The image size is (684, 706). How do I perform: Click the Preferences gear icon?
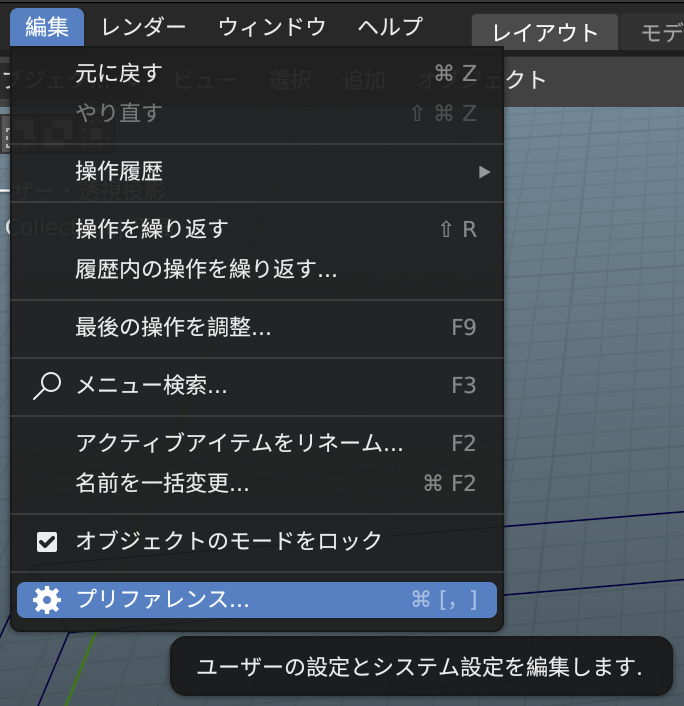pyautogui.click(x=47, y=600)
